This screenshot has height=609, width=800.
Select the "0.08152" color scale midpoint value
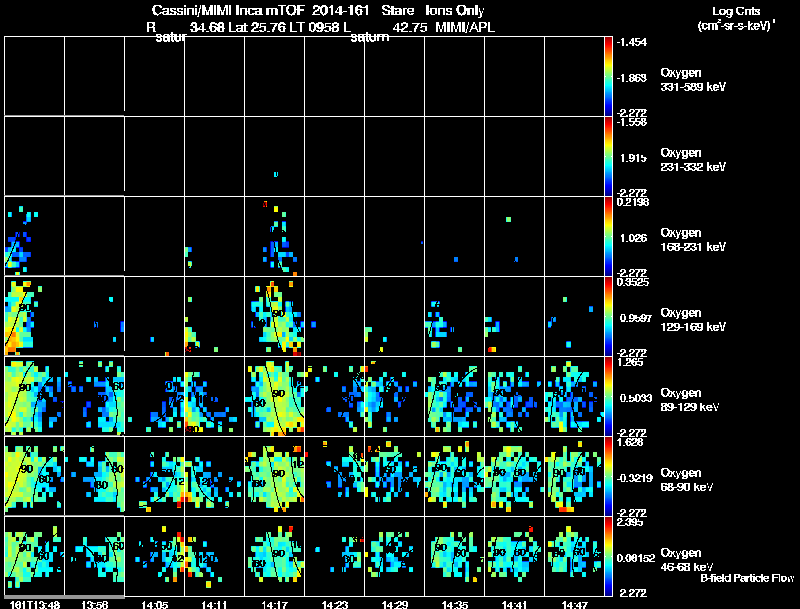point(635,559)
